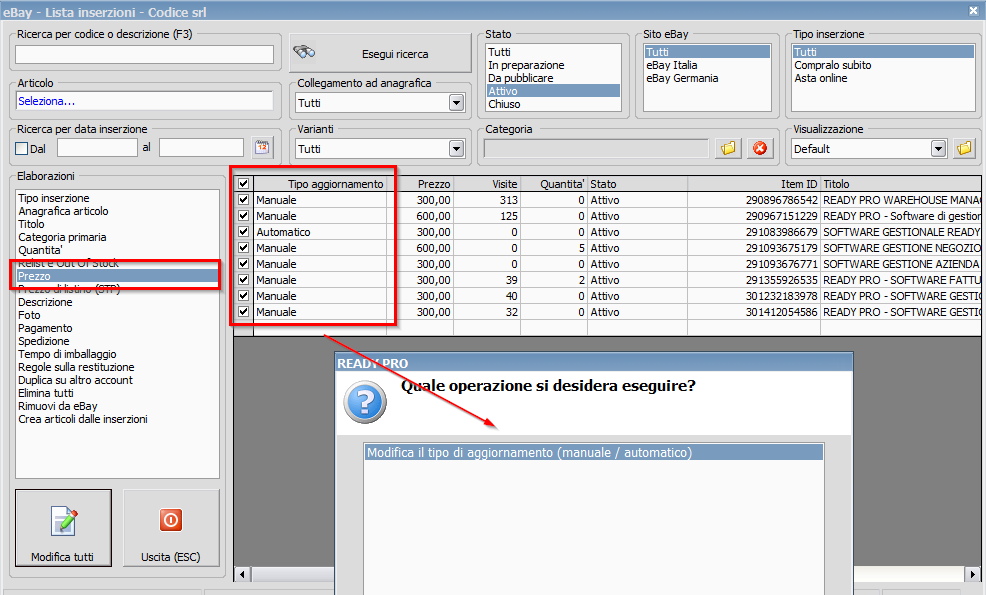986x595 pixels.
Task: Click the Uscita (ESC) button
Action: 171,528
